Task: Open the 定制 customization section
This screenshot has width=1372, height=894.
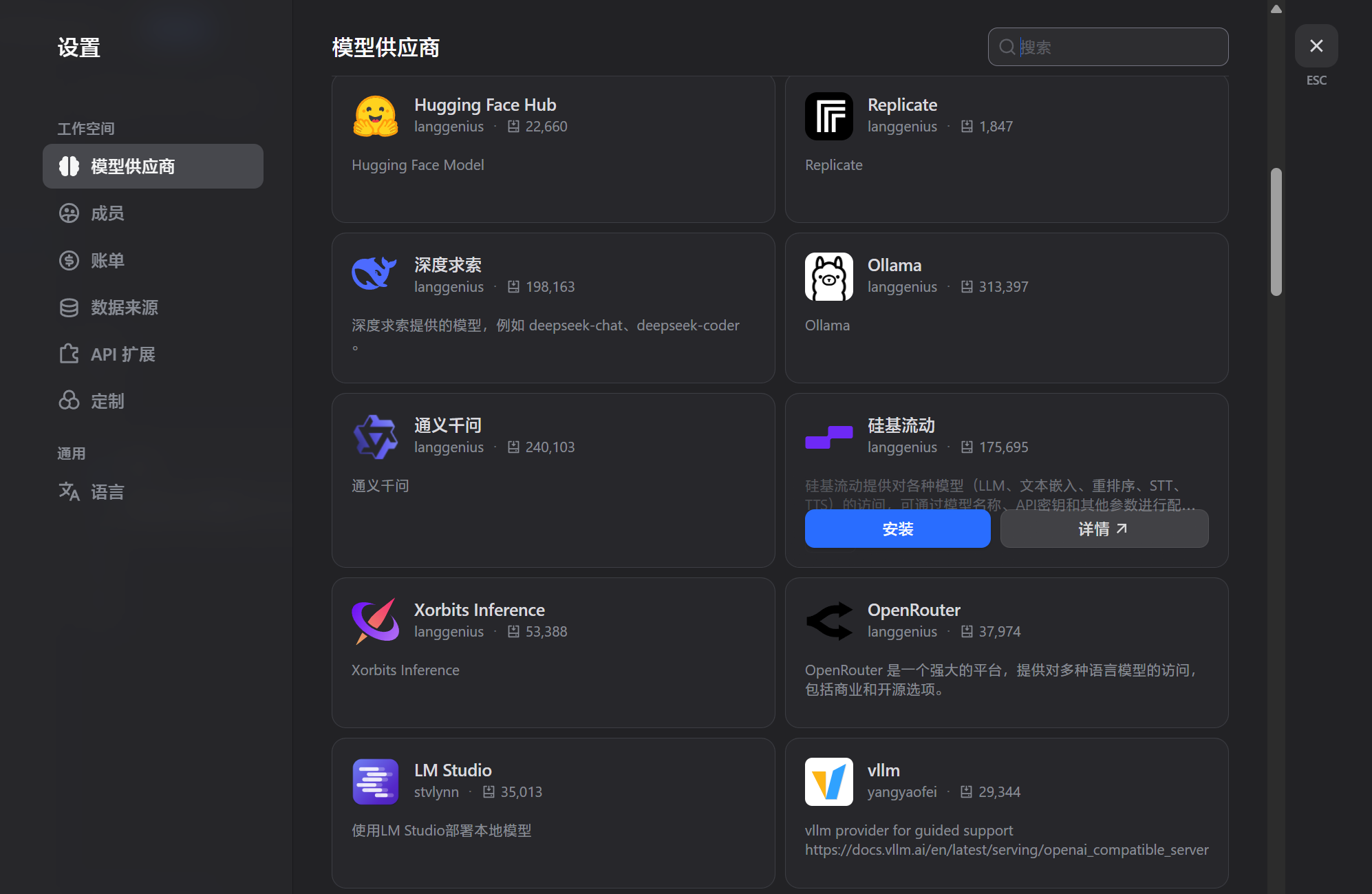Action: pyautogui.click(x=107, y=401)
